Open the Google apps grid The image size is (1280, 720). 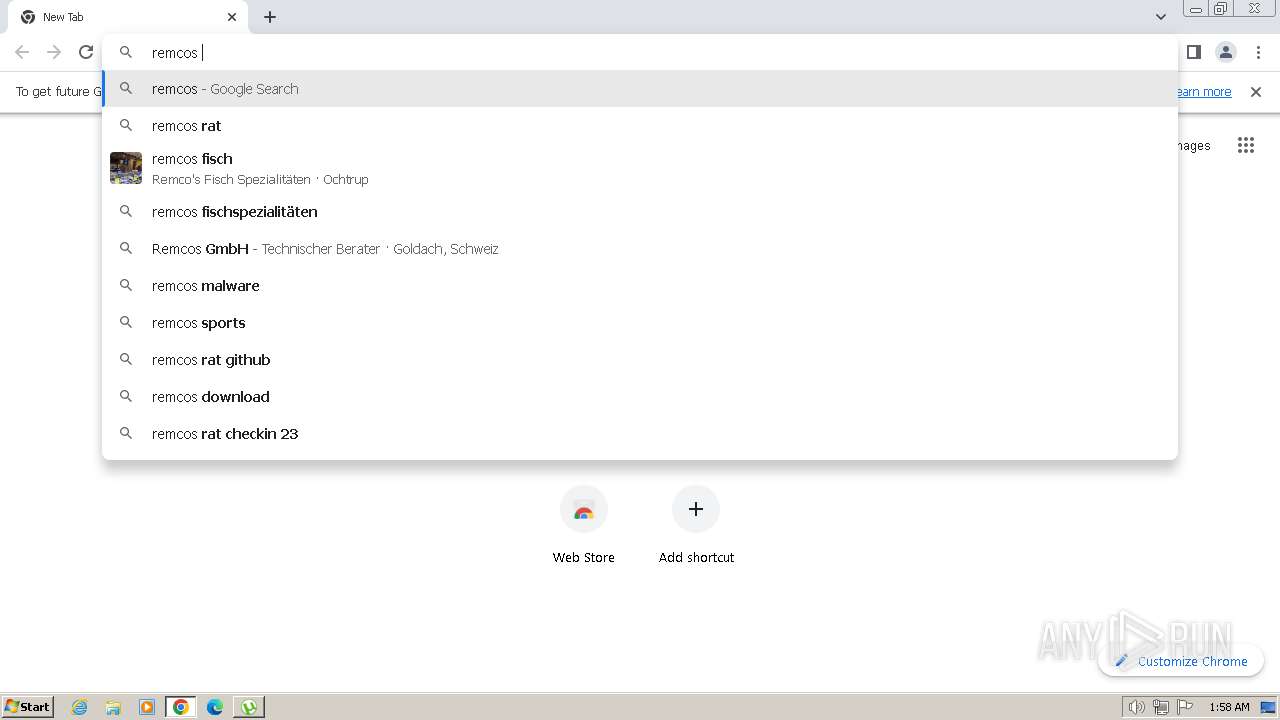tap(1245, 145)
